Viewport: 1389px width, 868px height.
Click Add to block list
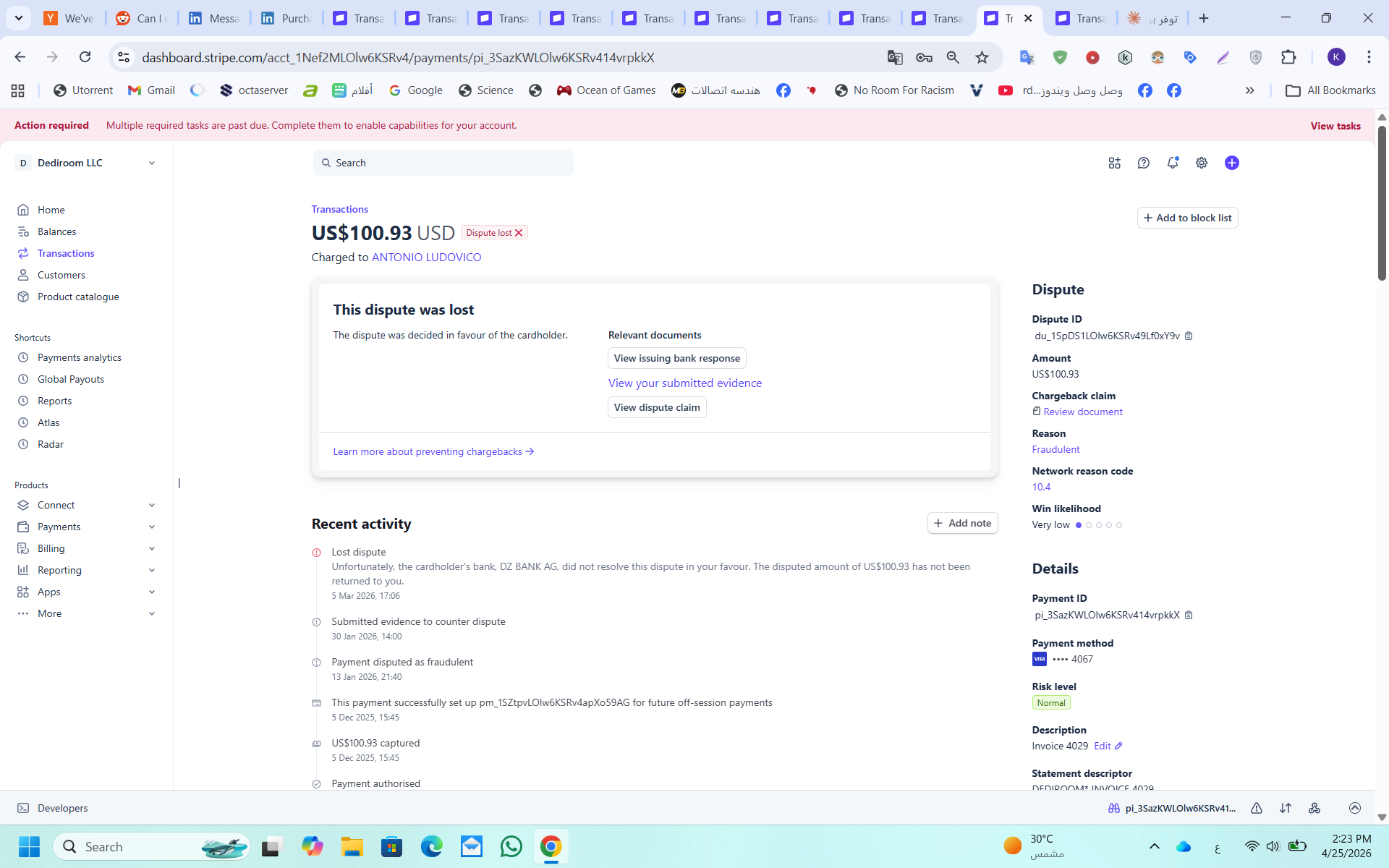click(x=1187, y=218)
